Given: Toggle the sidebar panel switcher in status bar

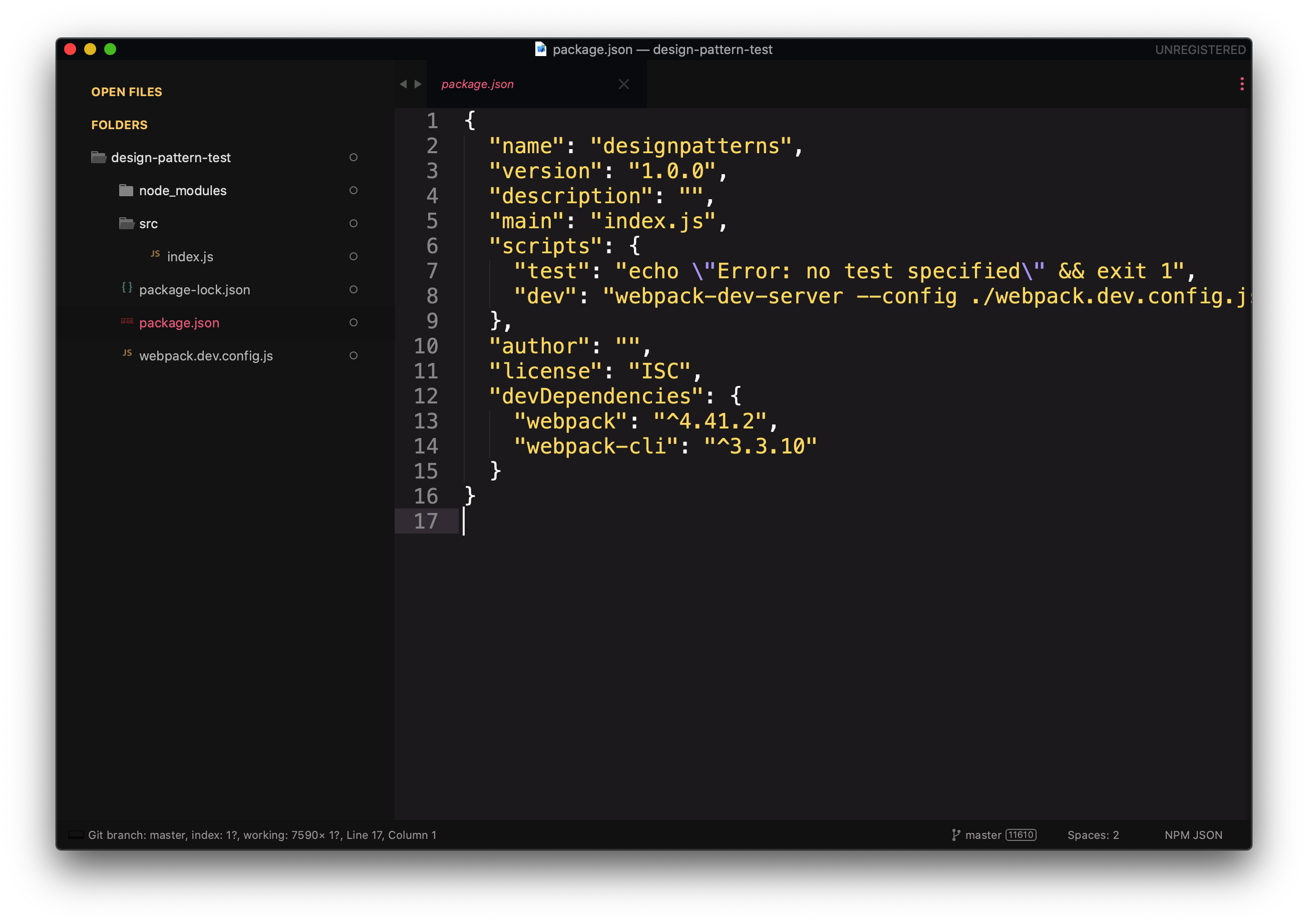Looking at the screenshot, I should [76, 834].
